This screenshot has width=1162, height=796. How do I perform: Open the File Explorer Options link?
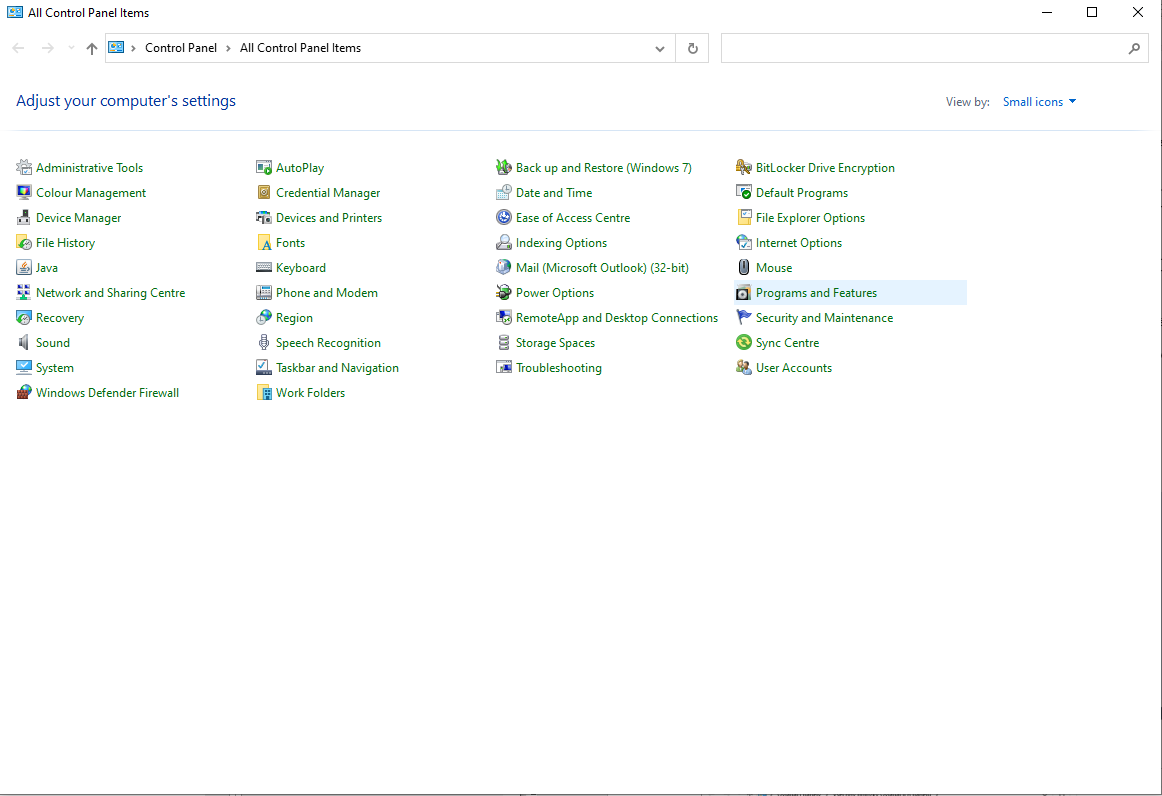pos(810,218)
